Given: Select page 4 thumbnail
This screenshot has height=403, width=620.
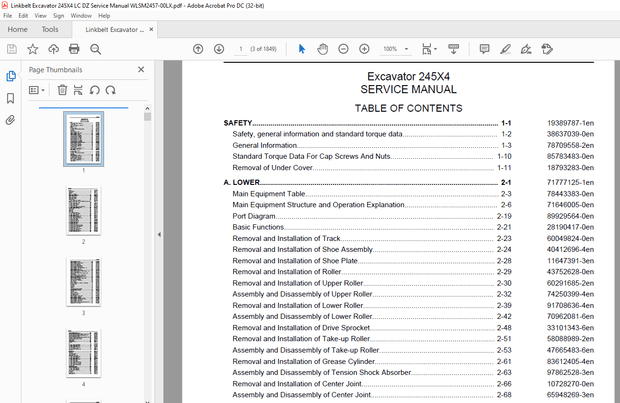Looking at the screenshot, I should click(83, 353).
